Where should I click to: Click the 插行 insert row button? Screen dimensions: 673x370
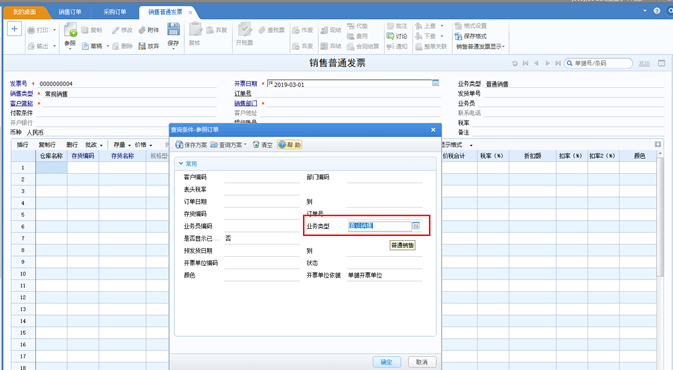pyautogui.click(x=22, y=145)
